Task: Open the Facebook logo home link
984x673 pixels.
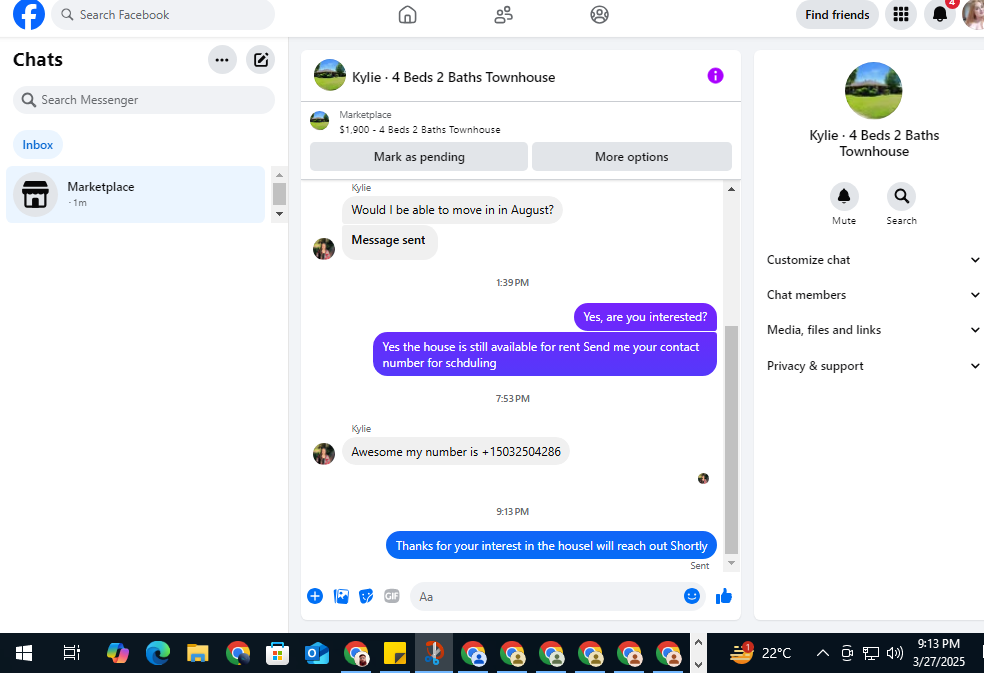Action: [29, 14]
